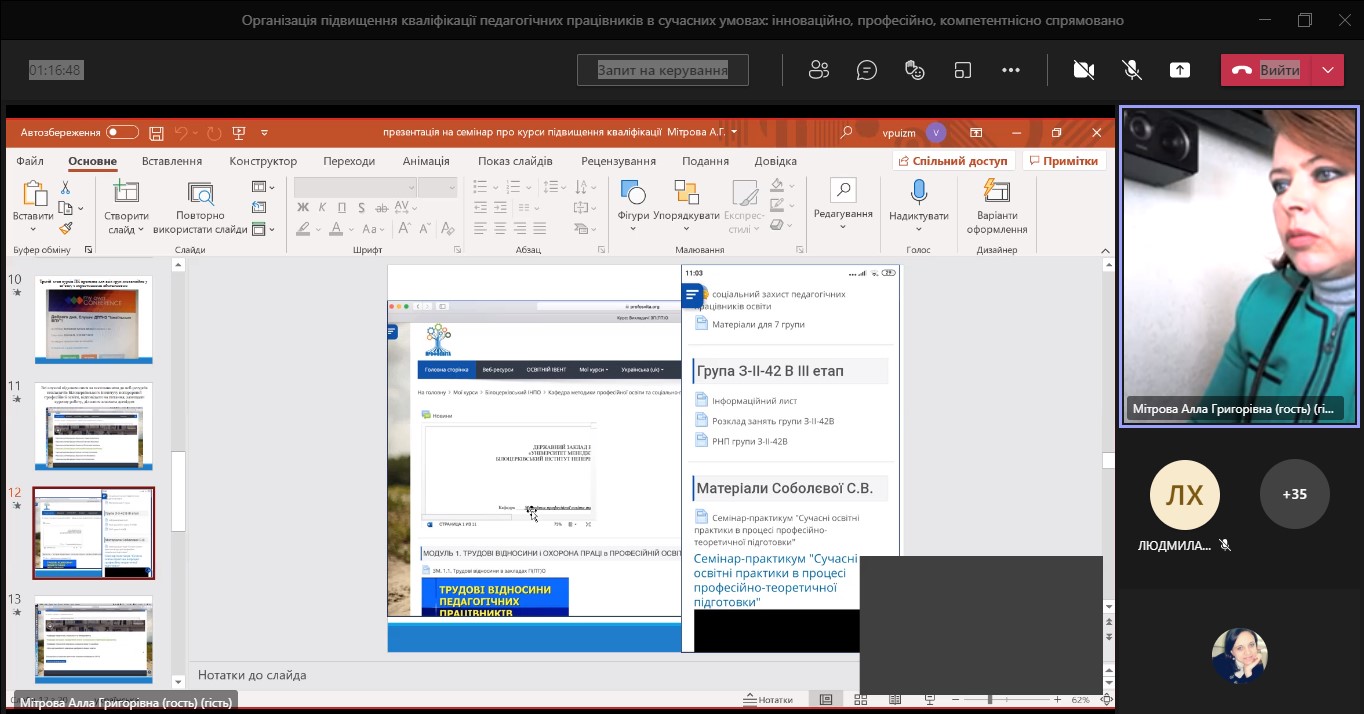Image resolution: width=1364 pixels, height=714 pixels.
Task: Expand the leave meeting options arrow
Action: click(x=1327, y=70)
